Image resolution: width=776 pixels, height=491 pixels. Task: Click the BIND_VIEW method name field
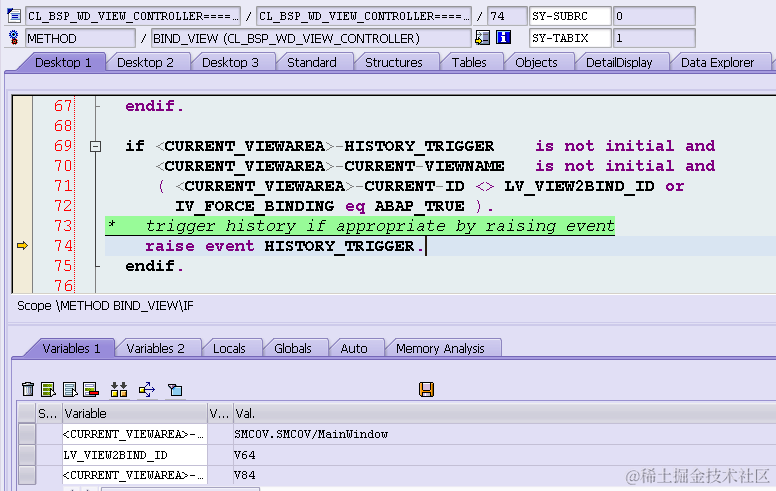[x=311, y=38]
